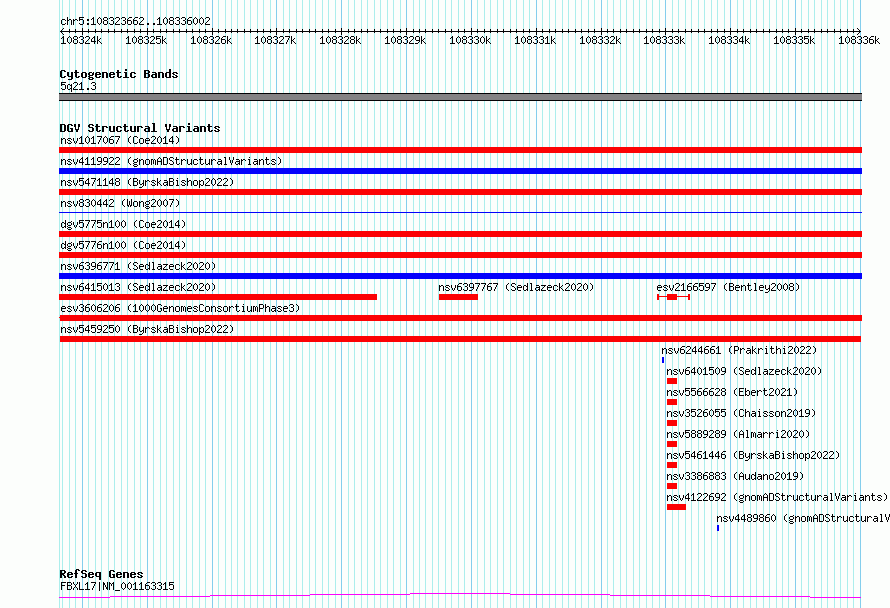This screenshot has height=608, width=890.
Task: Click the nsv1017067 (Coe2014) variant label
Action: click(x=120, y=140)
